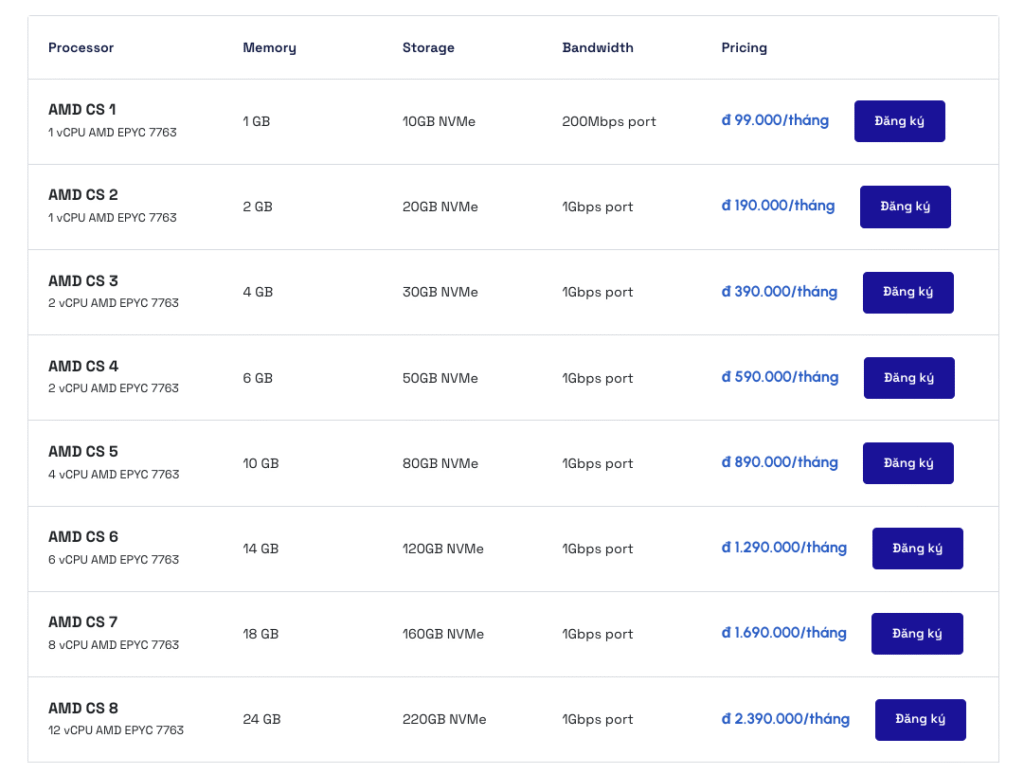Screen dimensions: 1024x774
Task: Select the đ 390.000/tháng pricing text
Action: [x=779, y=292]
